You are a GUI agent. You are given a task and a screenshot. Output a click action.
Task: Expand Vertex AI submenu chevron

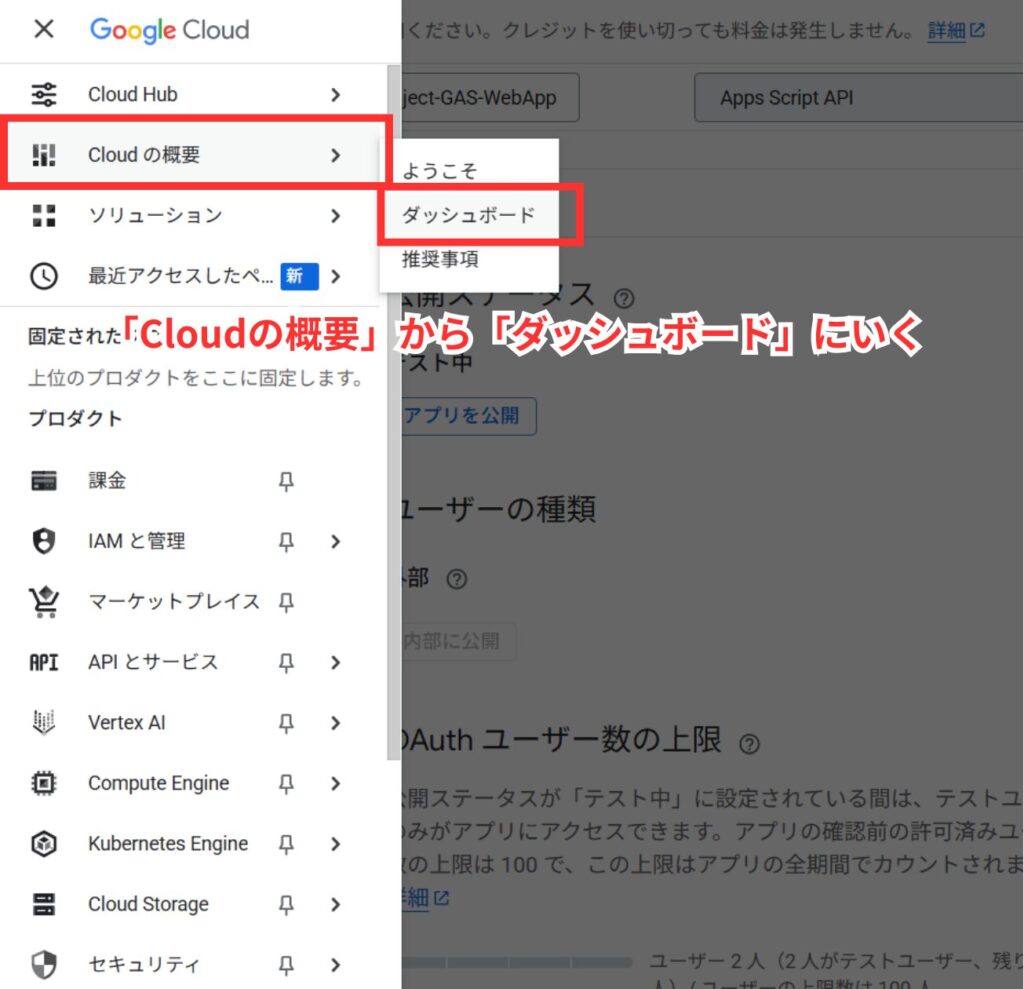336,722
